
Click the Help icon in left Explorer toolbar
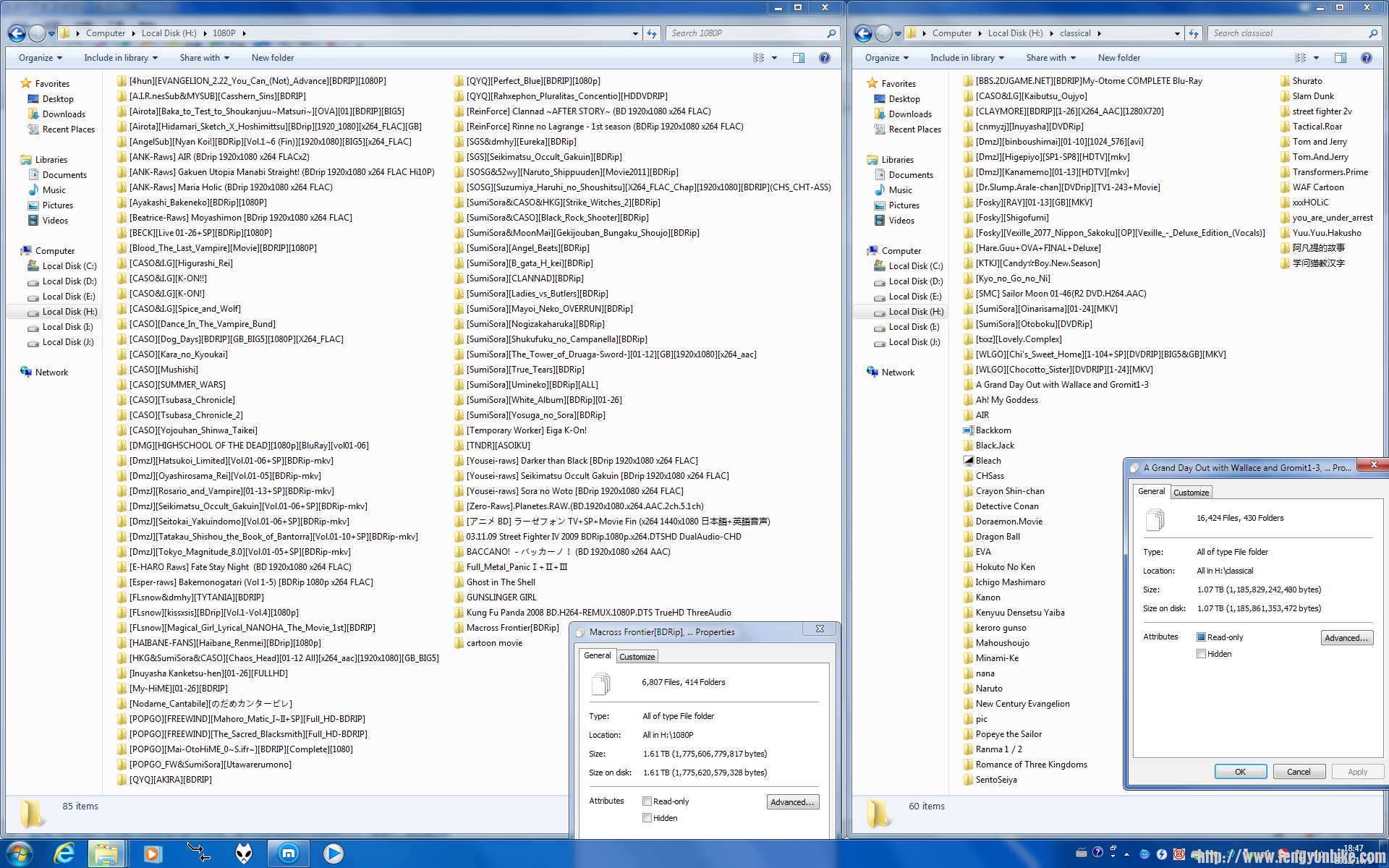click(x=824, y=58)
